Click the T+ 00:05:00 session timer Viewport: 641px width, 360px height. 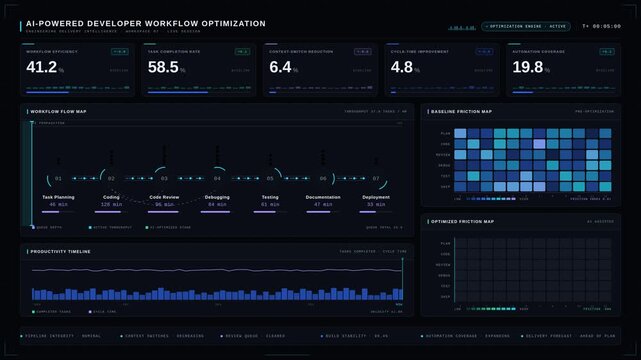[x=601, y=26]
